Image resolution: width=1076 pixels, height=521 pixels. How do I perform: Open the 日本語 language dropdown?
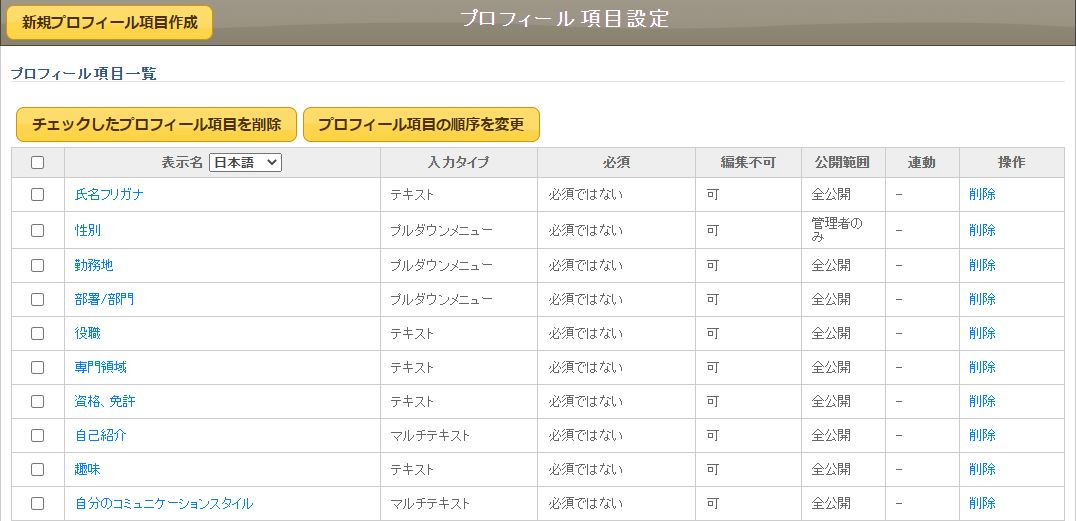pos(246,163)
